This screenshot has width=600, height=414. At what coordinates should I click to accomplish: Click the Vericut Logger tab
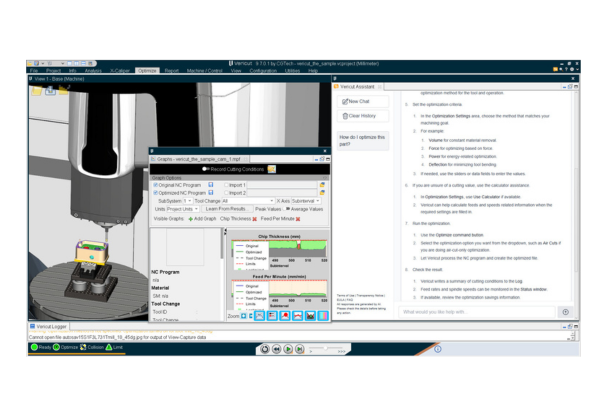(x=49, y=326)
